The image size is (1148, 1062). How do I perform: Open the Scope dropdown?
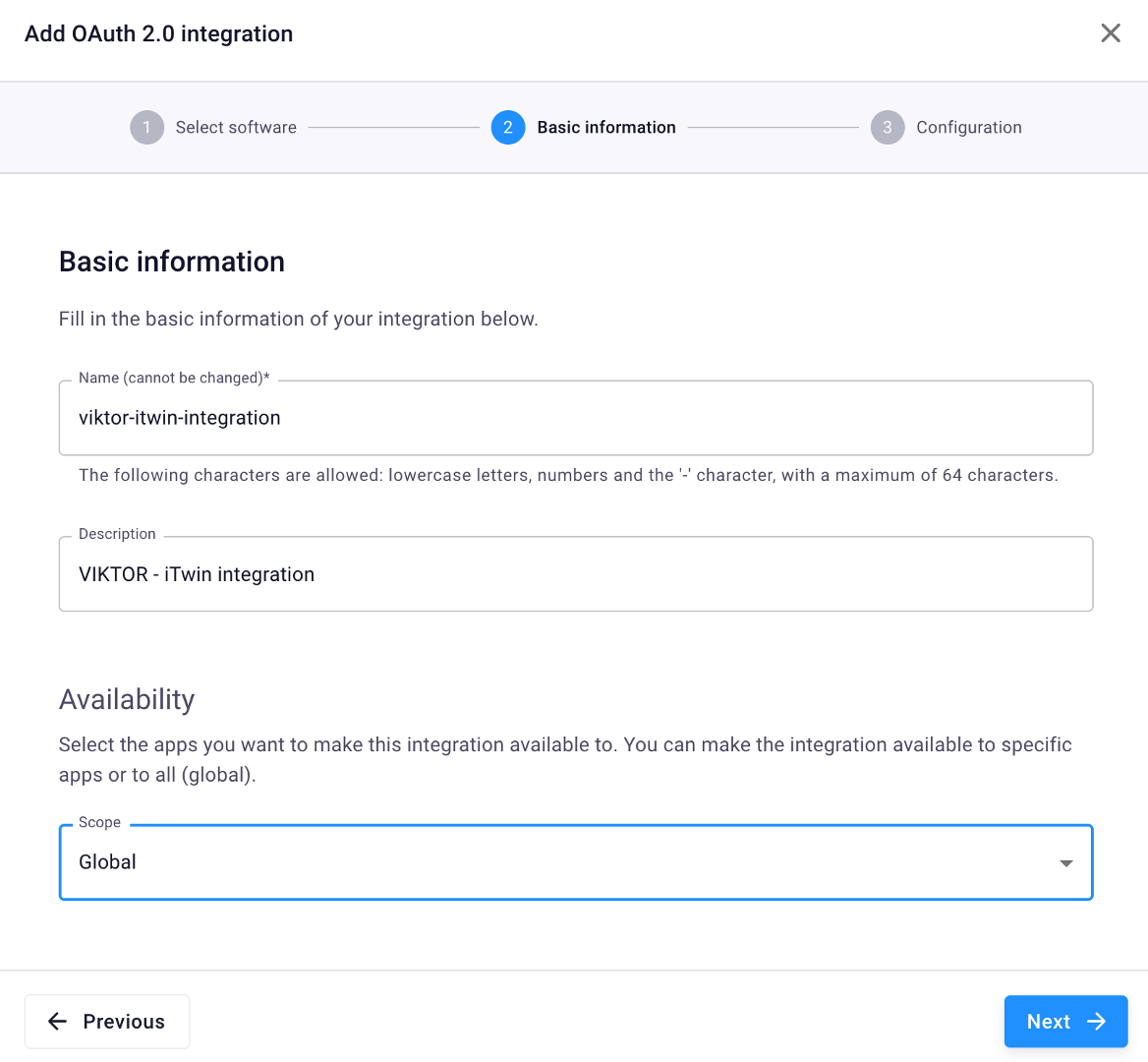pyautogui.click(x=575, y=862)
